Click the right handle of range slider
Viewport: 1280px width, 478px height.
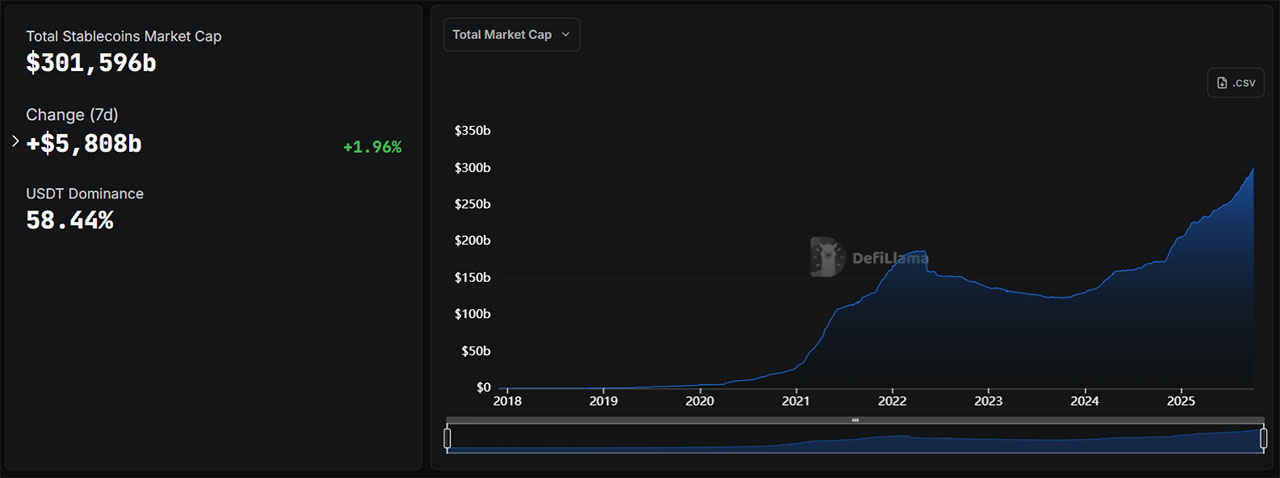(x=1264, y=438)
